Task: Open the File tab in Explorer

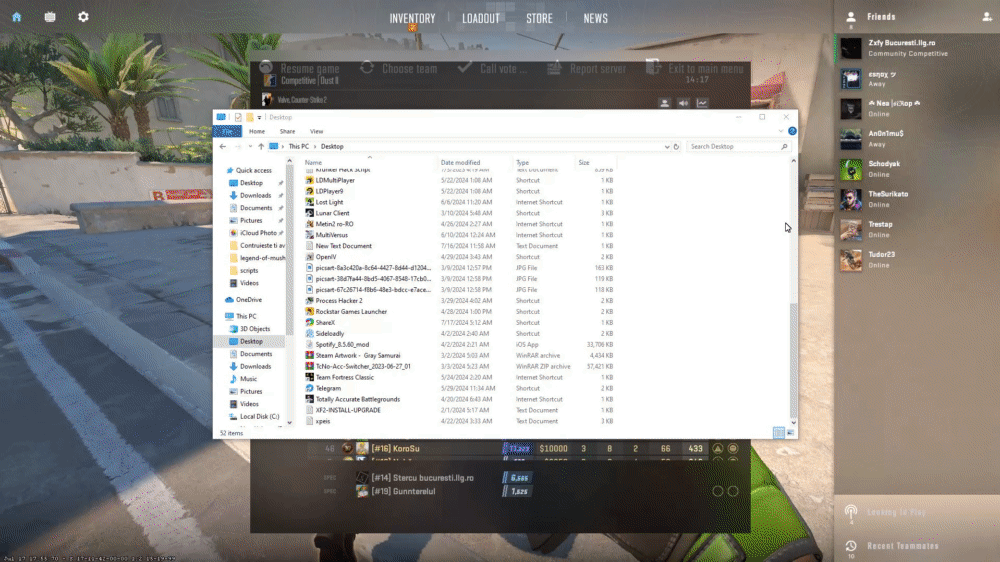Action: 227,131
